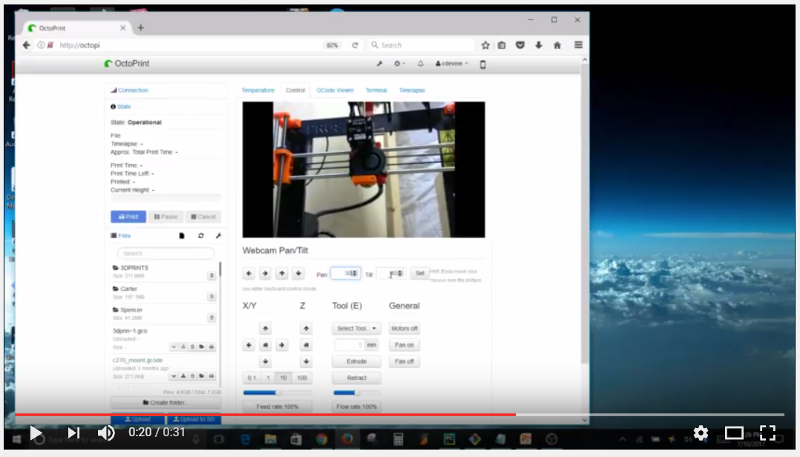
Task: Select the 10 jog distance
Action: coord(283,378)
